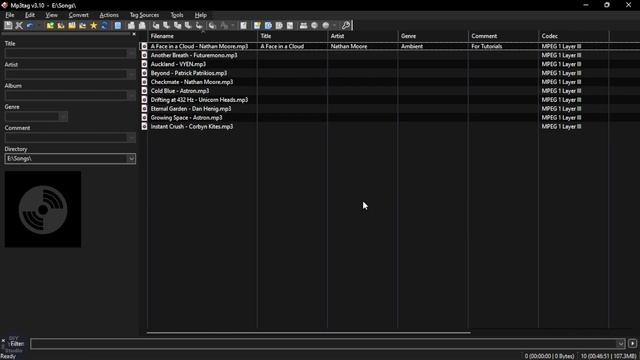This screenshot has width=640, height=360.
Task: Open the Tag Sources menu
Action: [144, 15]
